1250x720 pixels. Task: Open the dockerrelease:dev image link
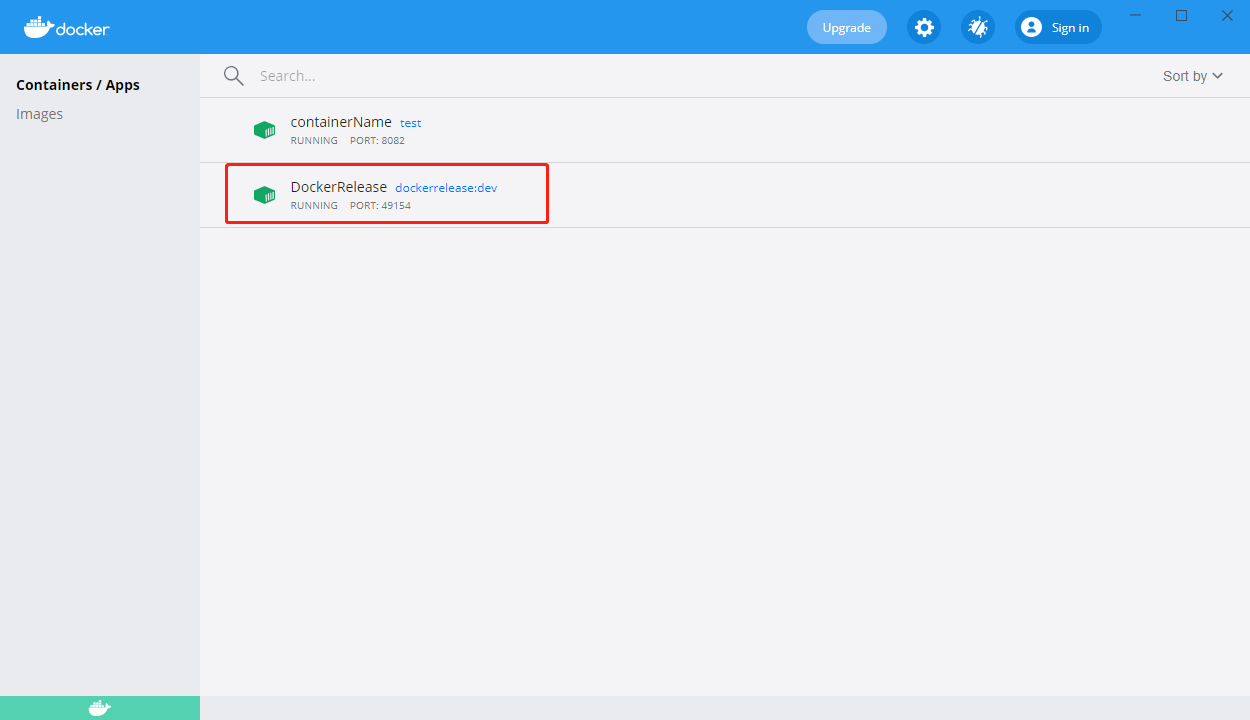click(446, 188)
